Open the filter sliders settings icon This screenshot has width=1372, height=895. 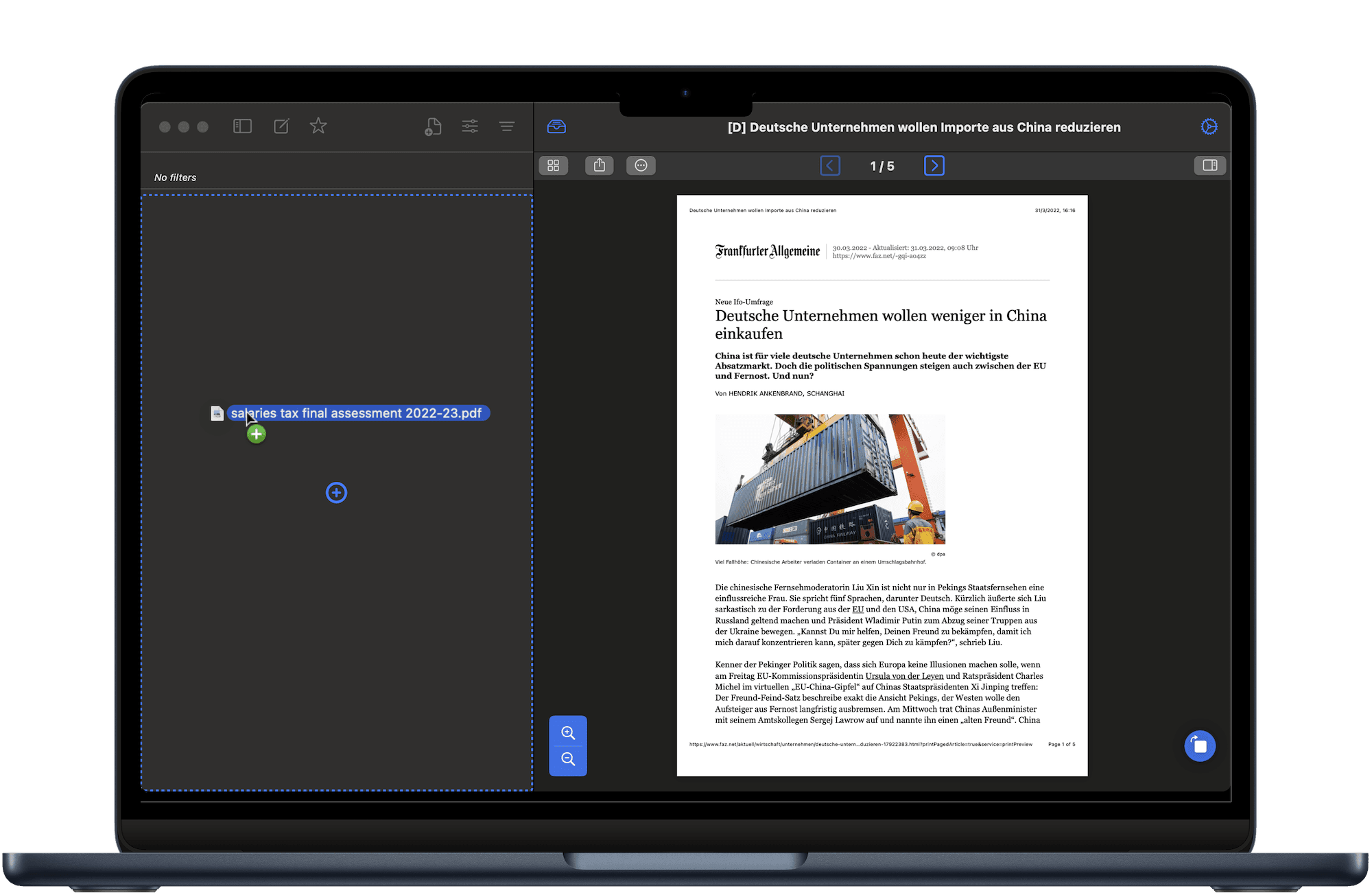pyautogui.click(x=470, y=126)
